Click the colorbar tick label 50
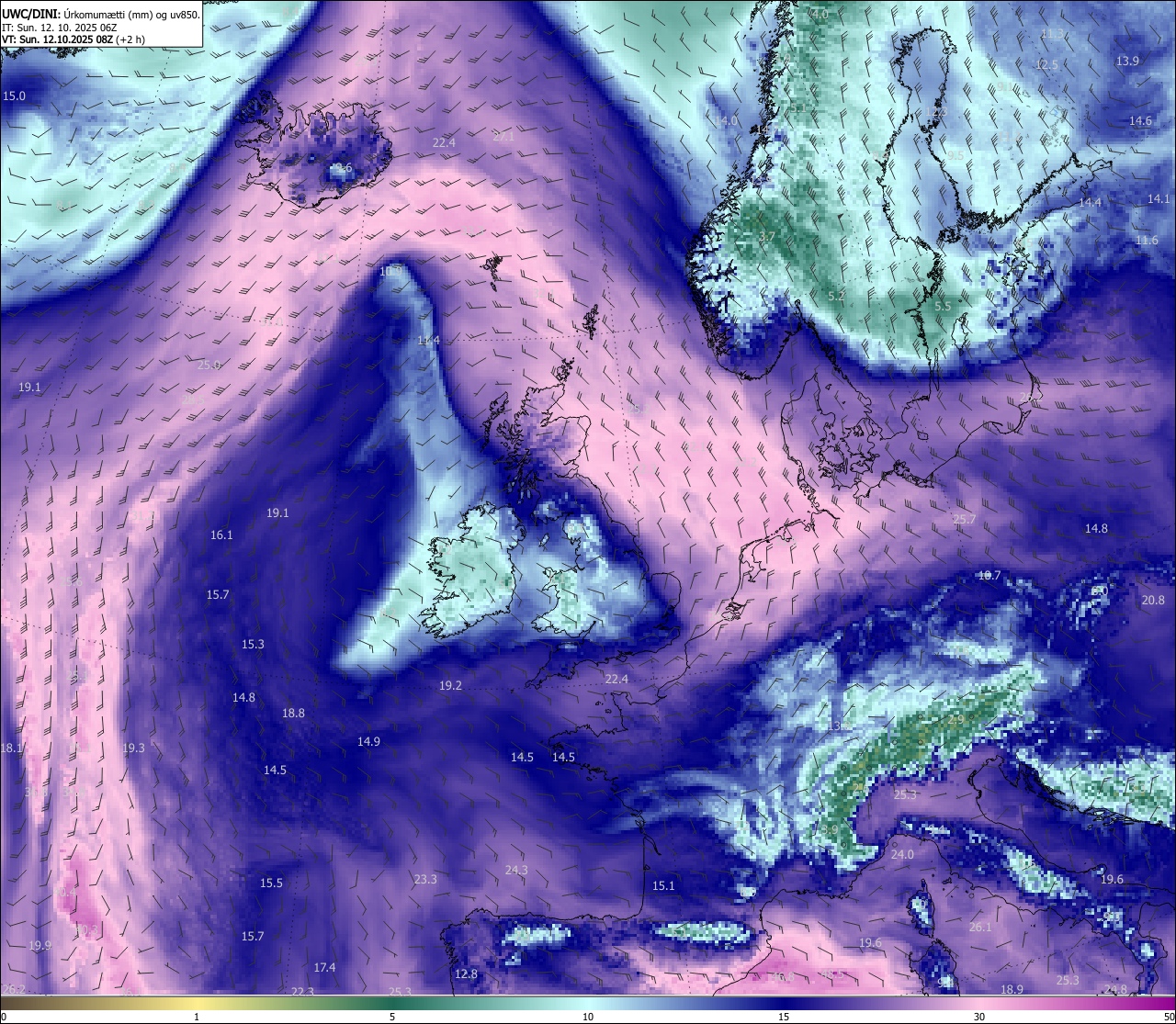 [x=1168, y=1017]
